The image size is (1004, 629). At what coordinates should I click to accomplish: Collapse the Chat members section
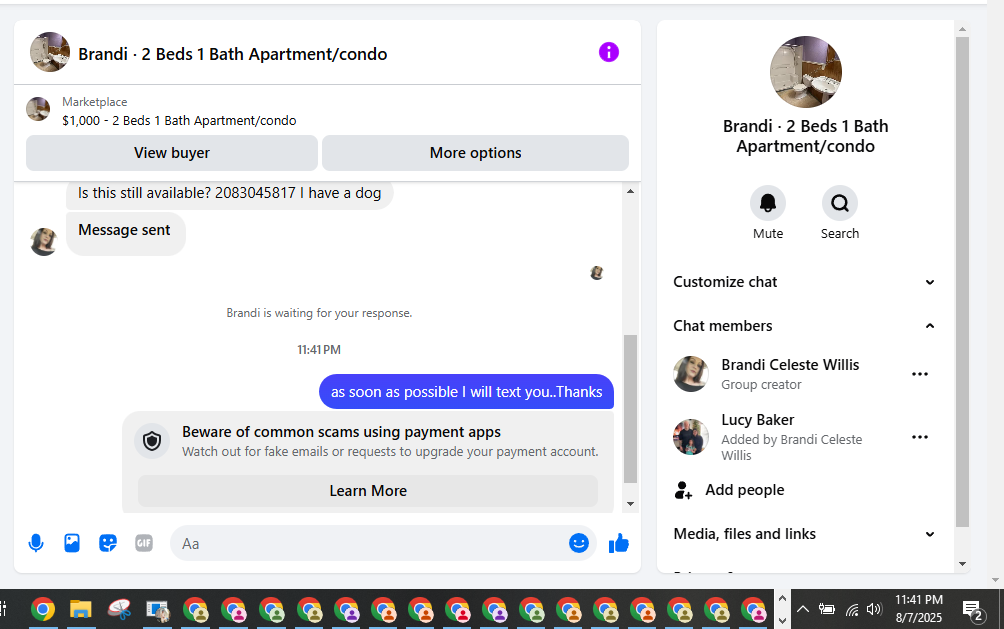(804, 325)
